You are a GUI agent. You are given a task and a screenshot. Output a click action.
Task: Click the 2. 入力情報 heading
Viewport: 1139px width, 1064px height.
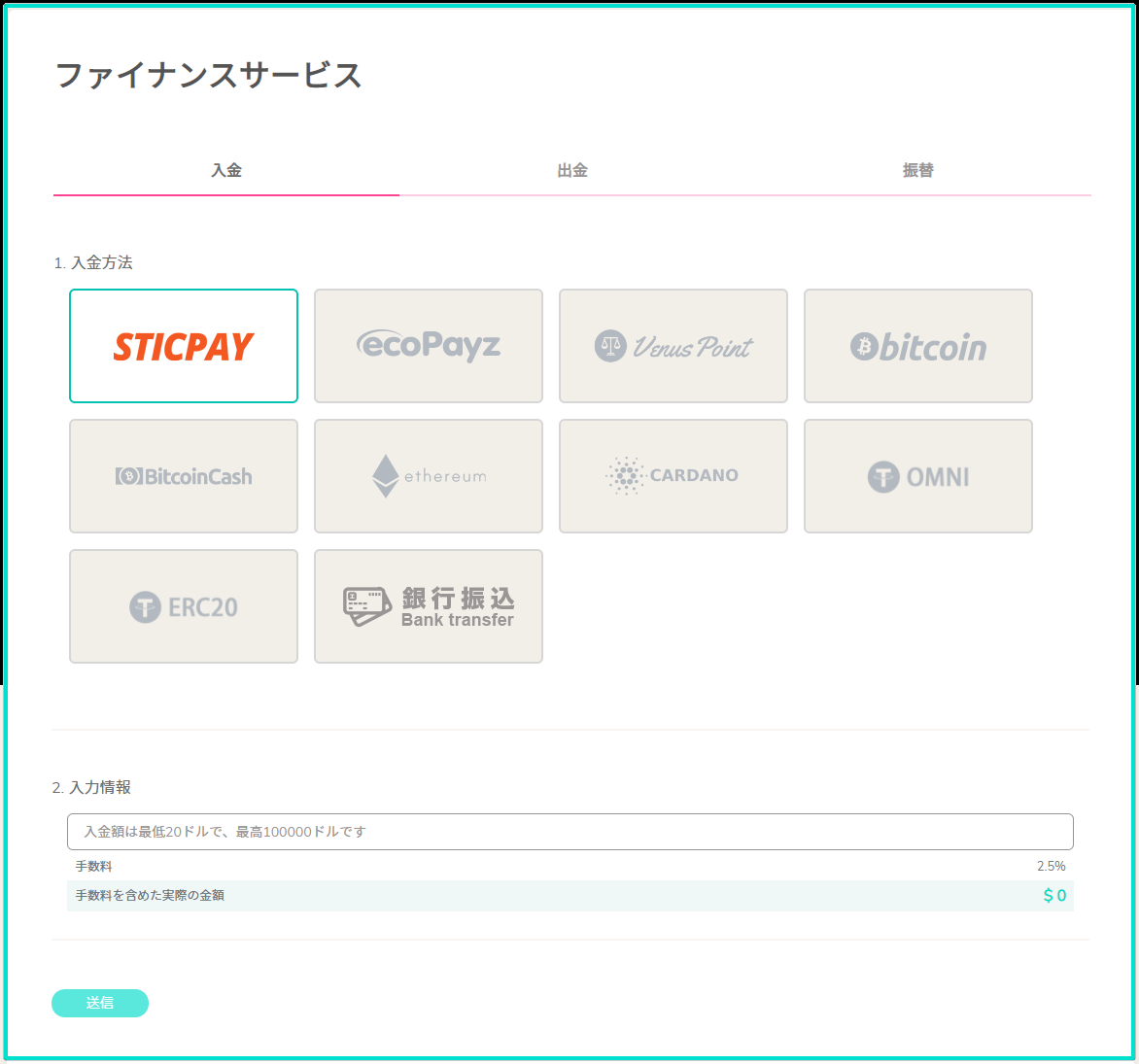pyautogui.click(x=91, y=787)
